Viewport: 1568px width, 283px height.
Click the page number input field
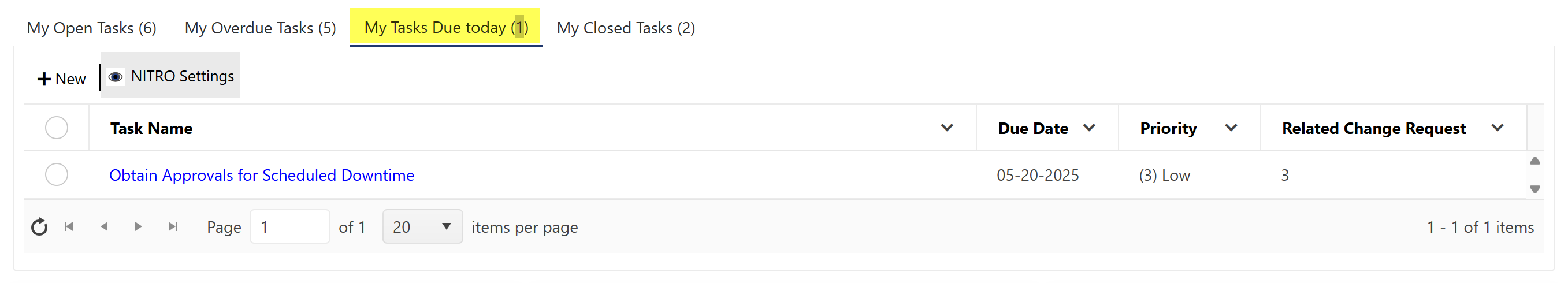[x=290, y=227]
